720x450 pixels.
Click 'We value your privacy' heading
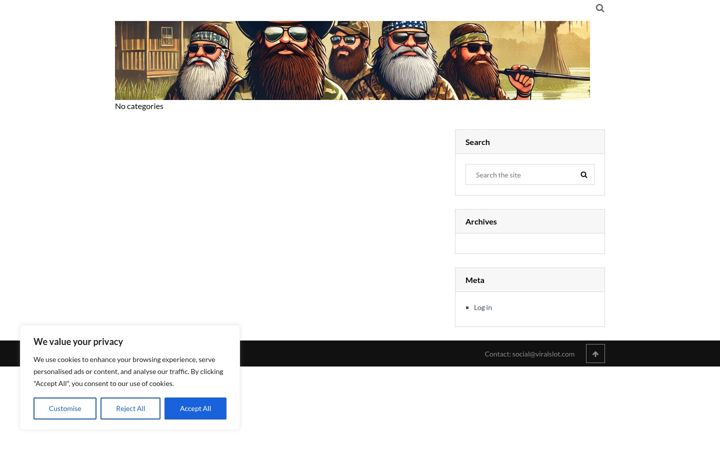(78, 342)
